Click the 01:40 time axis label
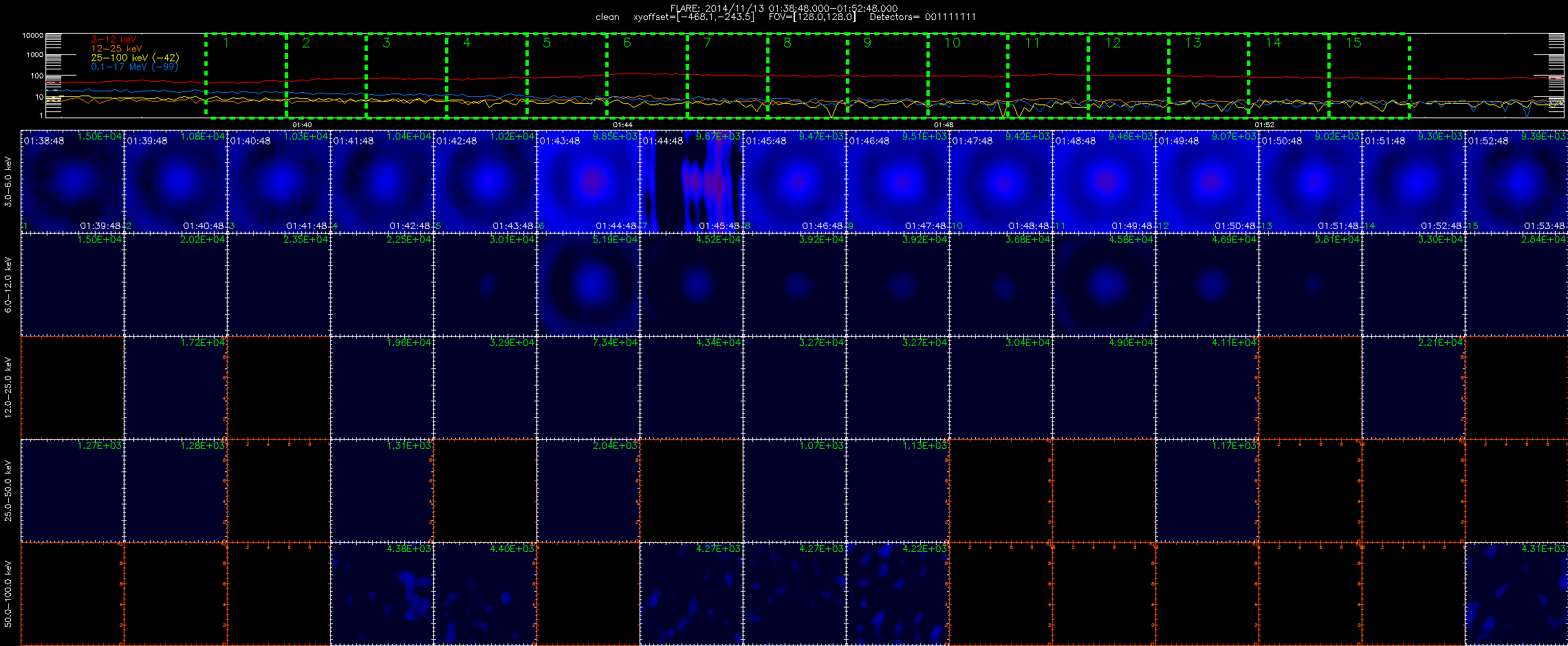The width and height of the screenshot is (1568, 646). click(302, 125)
